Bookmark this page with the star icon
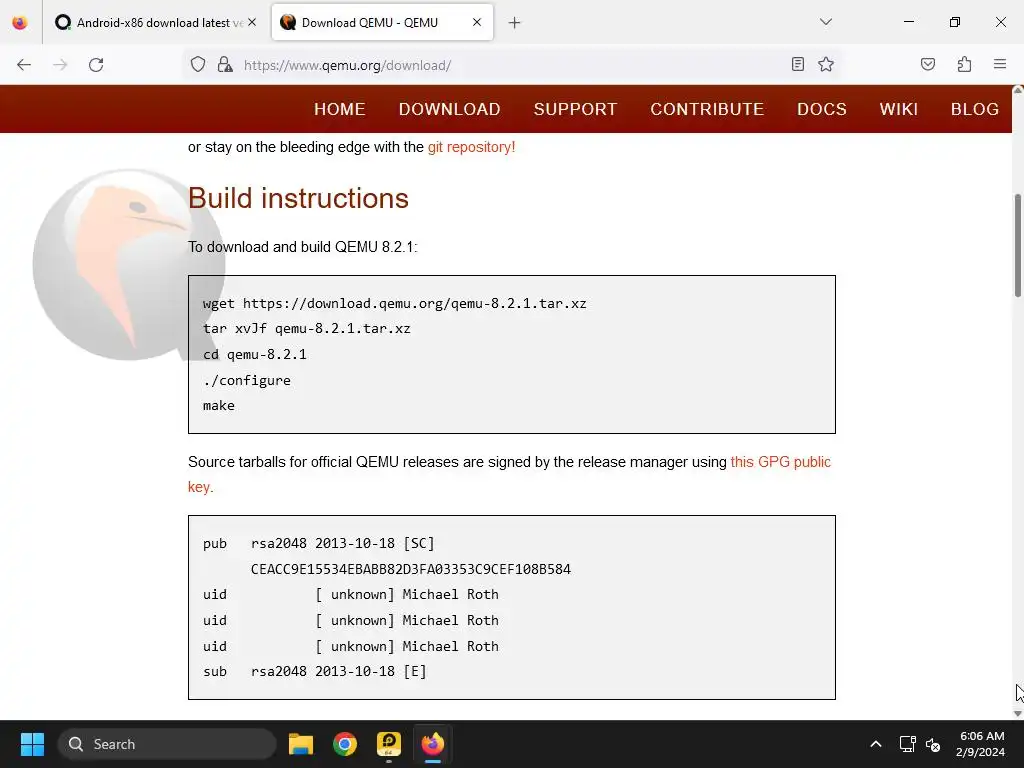 pos(826,64)
